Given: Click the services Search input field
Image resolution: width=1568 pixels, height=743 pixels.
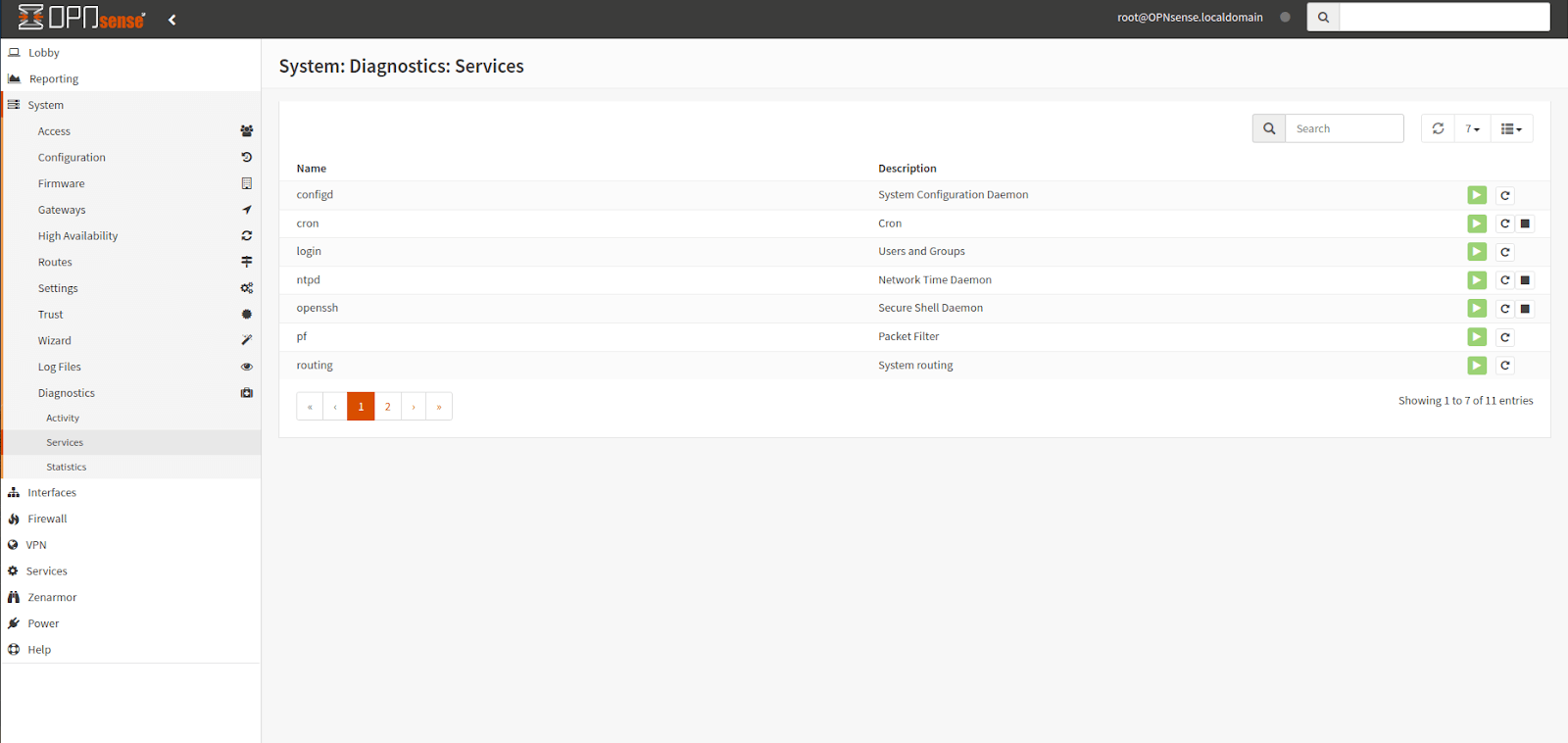Looking at the screenshot, I should tap(1345, 128).
